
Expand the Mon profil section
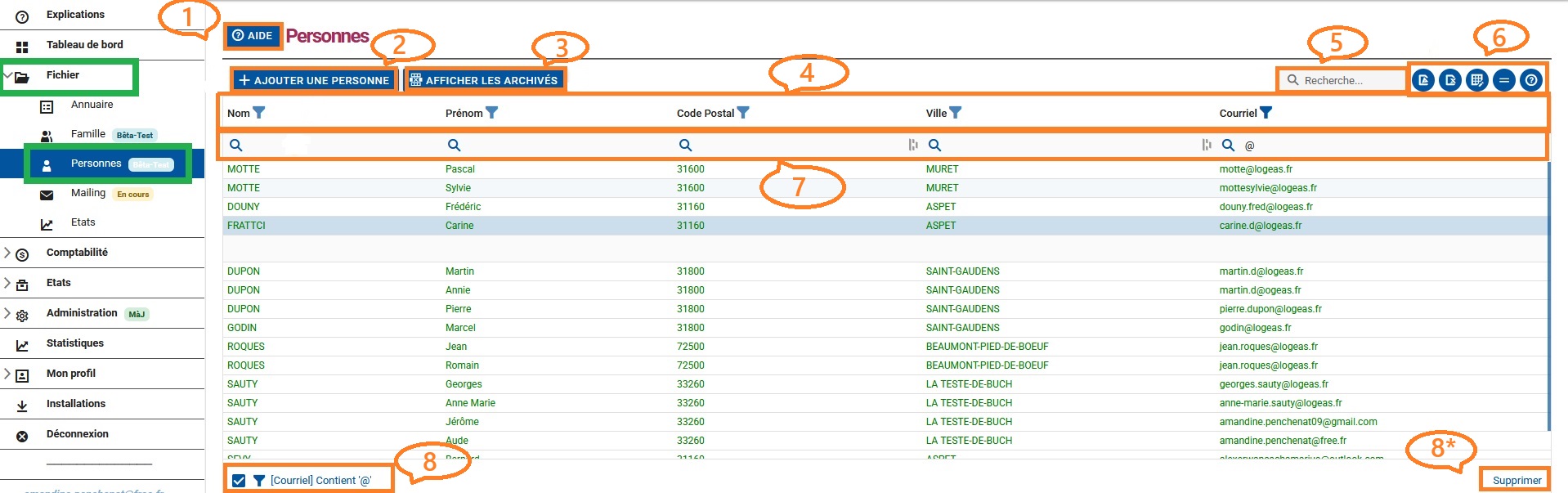click(x=8, y=374)
